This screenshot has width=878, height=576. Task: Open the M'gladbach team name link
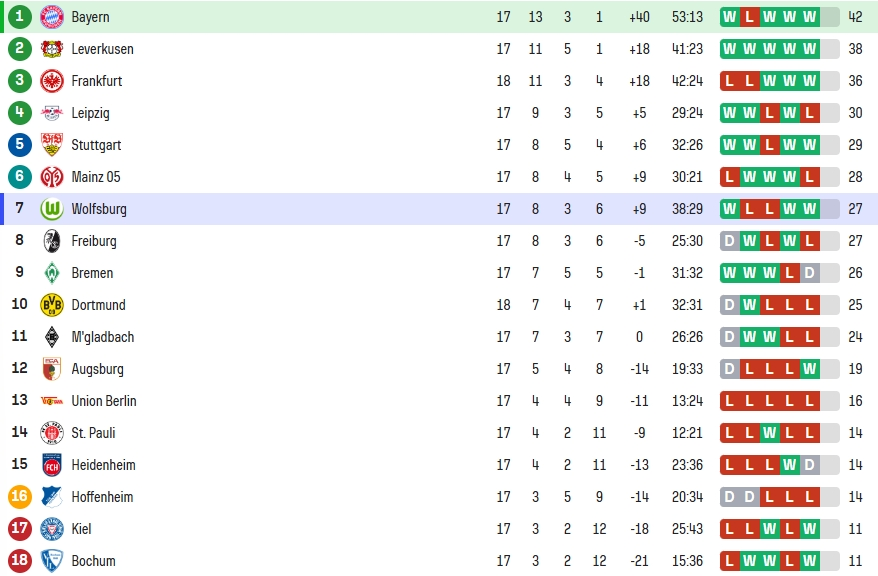click(103, 337)
